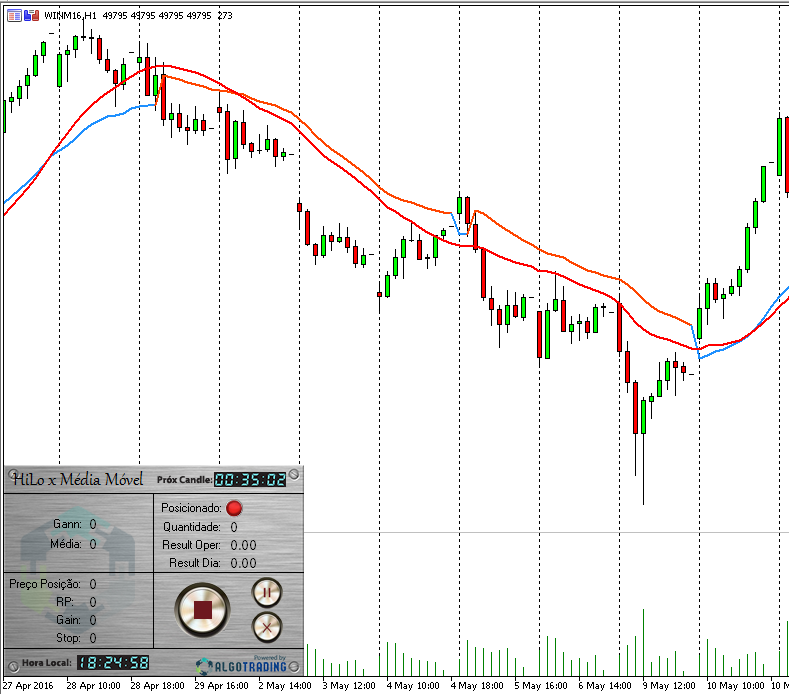
Task: Click the Quantidade value in the panel
Action: click(x=234, y=527)
